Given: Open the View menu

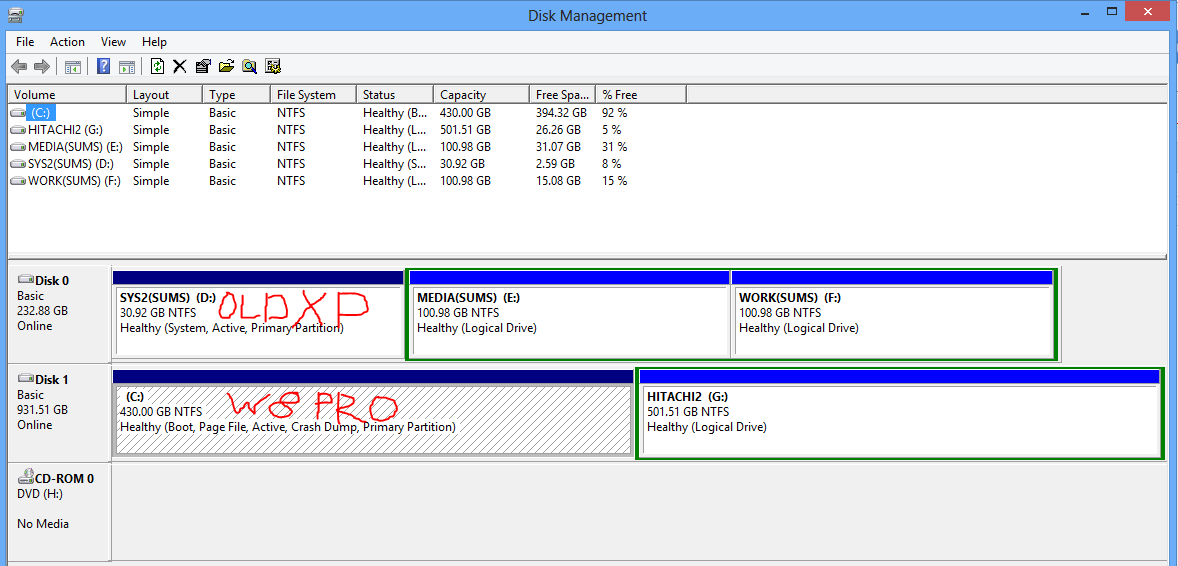Looking at the screenshot, I should (x=113, y=42).
